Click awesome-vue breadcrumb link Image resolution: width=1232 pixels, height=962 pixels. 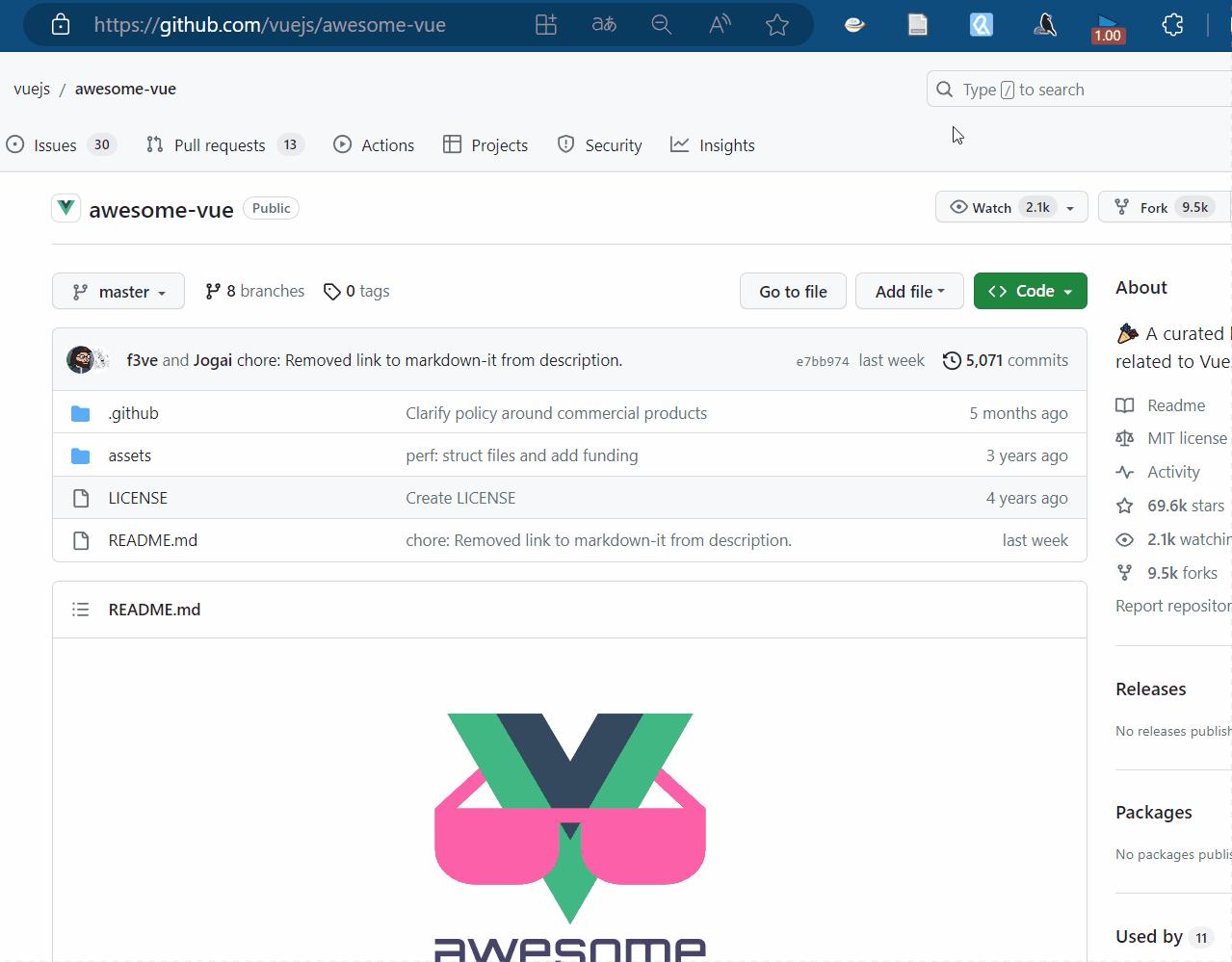pyautogui.click(x=125, y=89)
